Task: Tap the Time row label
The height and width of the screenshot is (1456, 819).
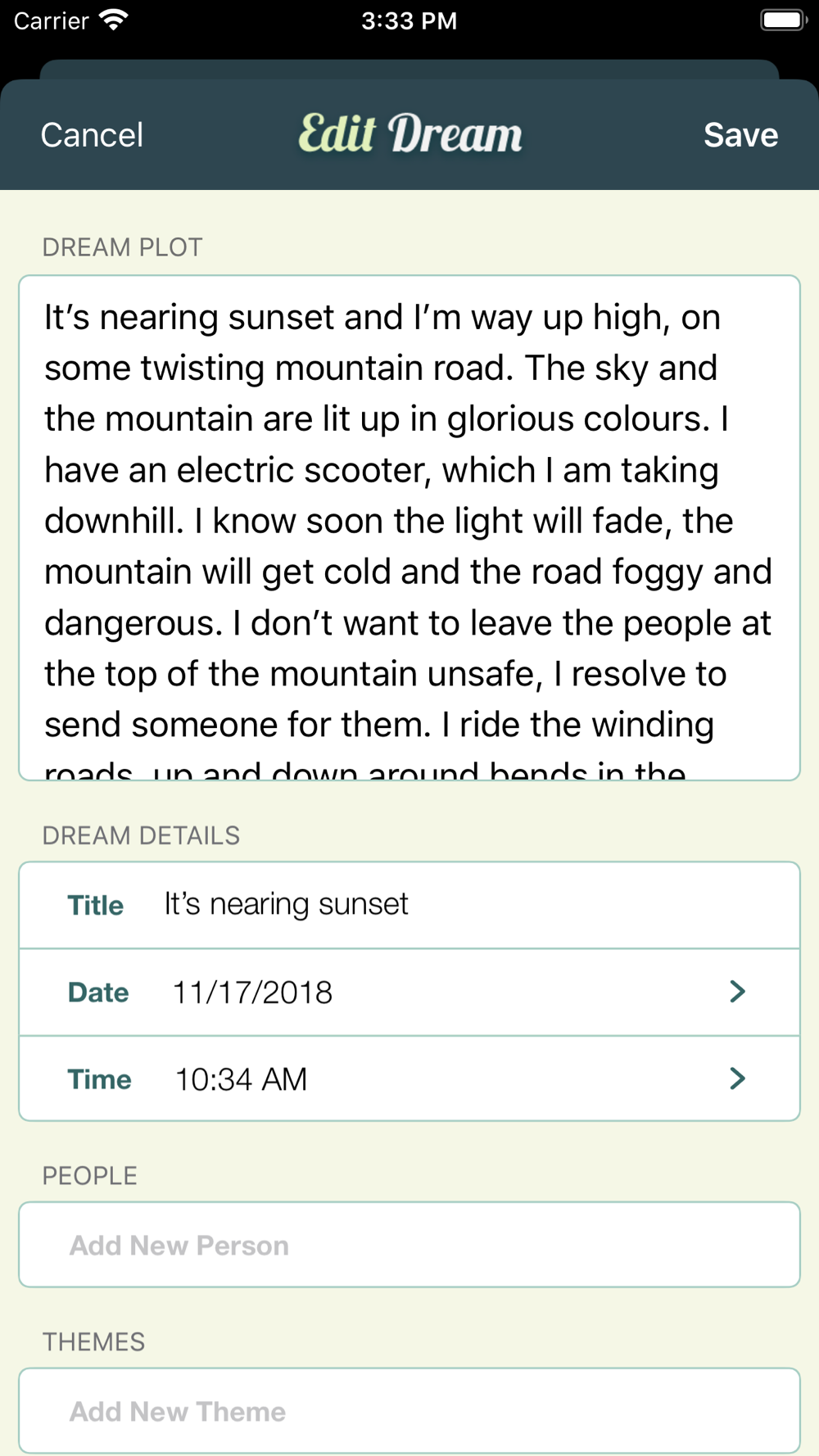Action: (x=99, y=1079)
